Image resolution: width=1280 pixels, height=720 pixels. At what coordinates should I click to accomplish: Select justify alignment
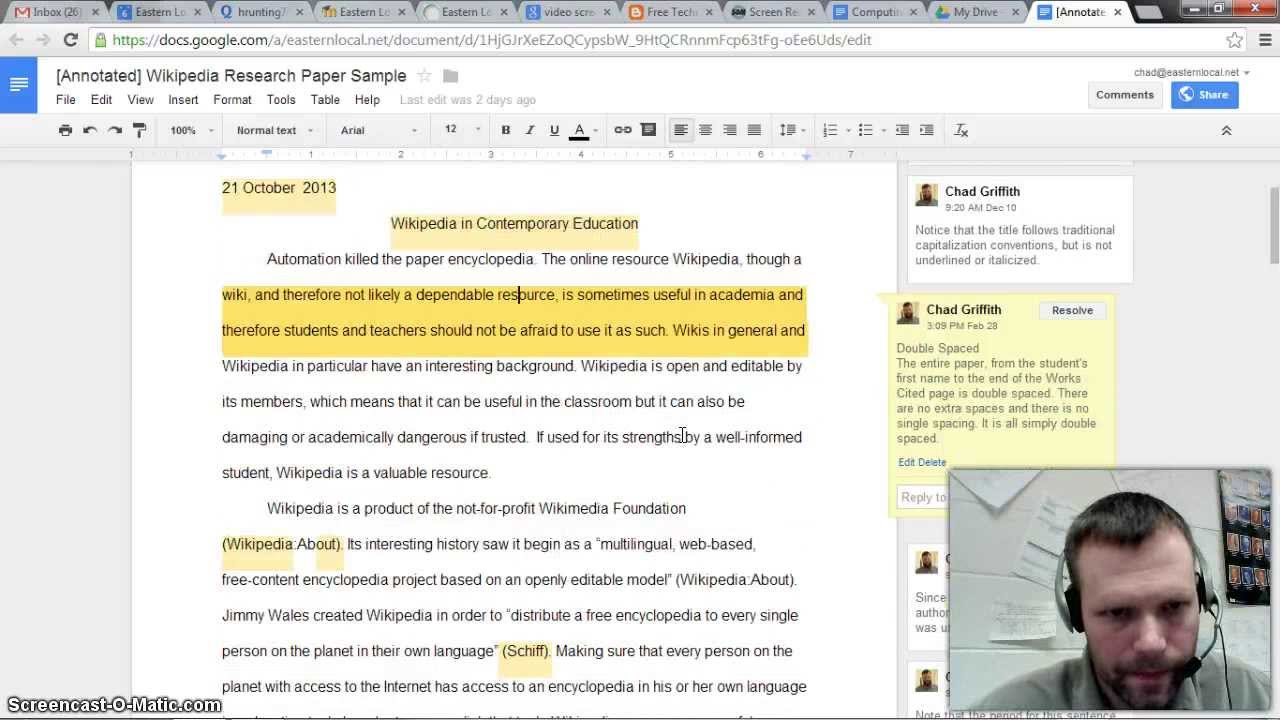[x=754, y=130]
